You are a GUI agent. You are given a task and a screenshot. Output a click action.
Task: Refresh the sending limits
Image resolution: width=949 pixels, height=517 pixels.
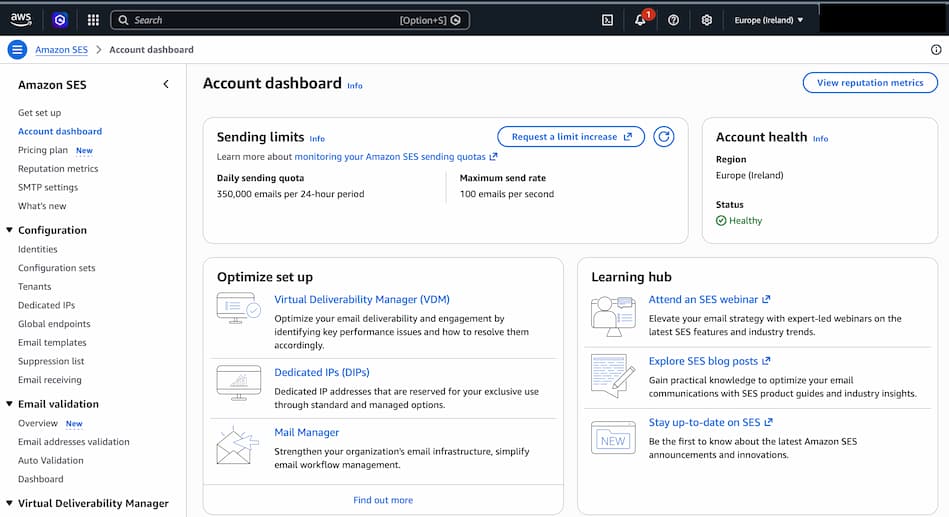pos(664,137)
